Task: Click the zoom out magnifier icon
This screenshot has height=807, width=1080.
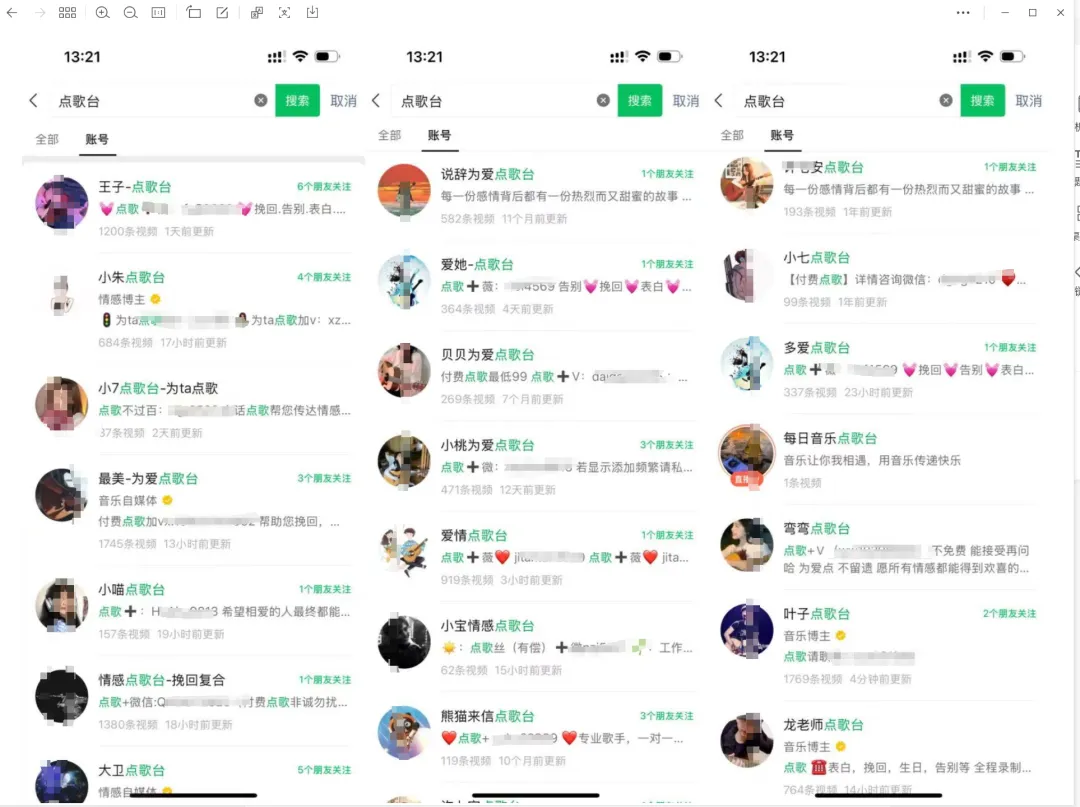Action: (x=130, y=12)
